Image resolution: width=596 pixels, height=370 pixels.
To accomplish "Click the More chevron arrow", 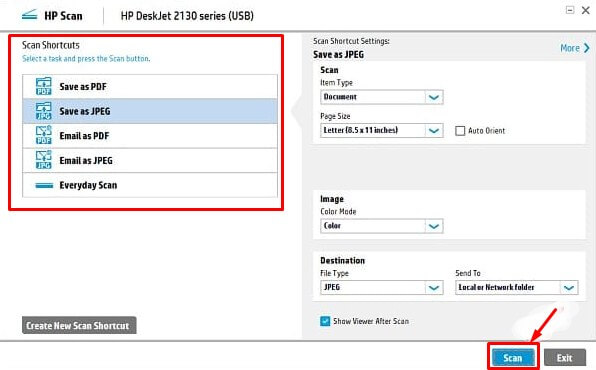I will point(586,48).
